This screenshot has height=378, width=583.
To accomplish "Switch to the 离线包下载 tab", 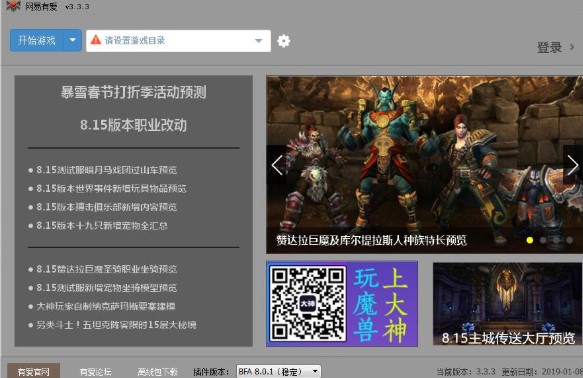I will coord(157,372).
